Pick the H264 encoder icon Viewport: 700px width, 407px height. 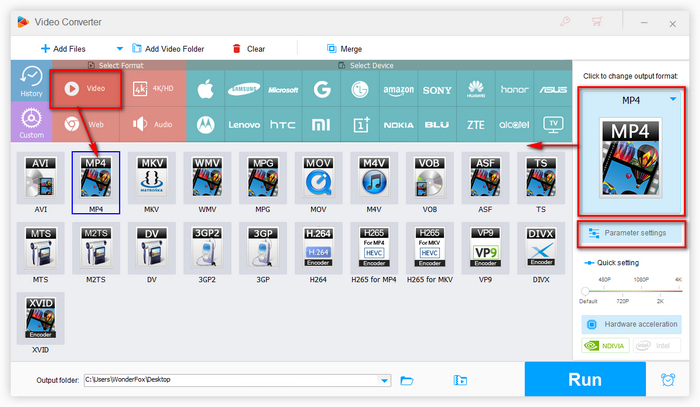(318, 248)
